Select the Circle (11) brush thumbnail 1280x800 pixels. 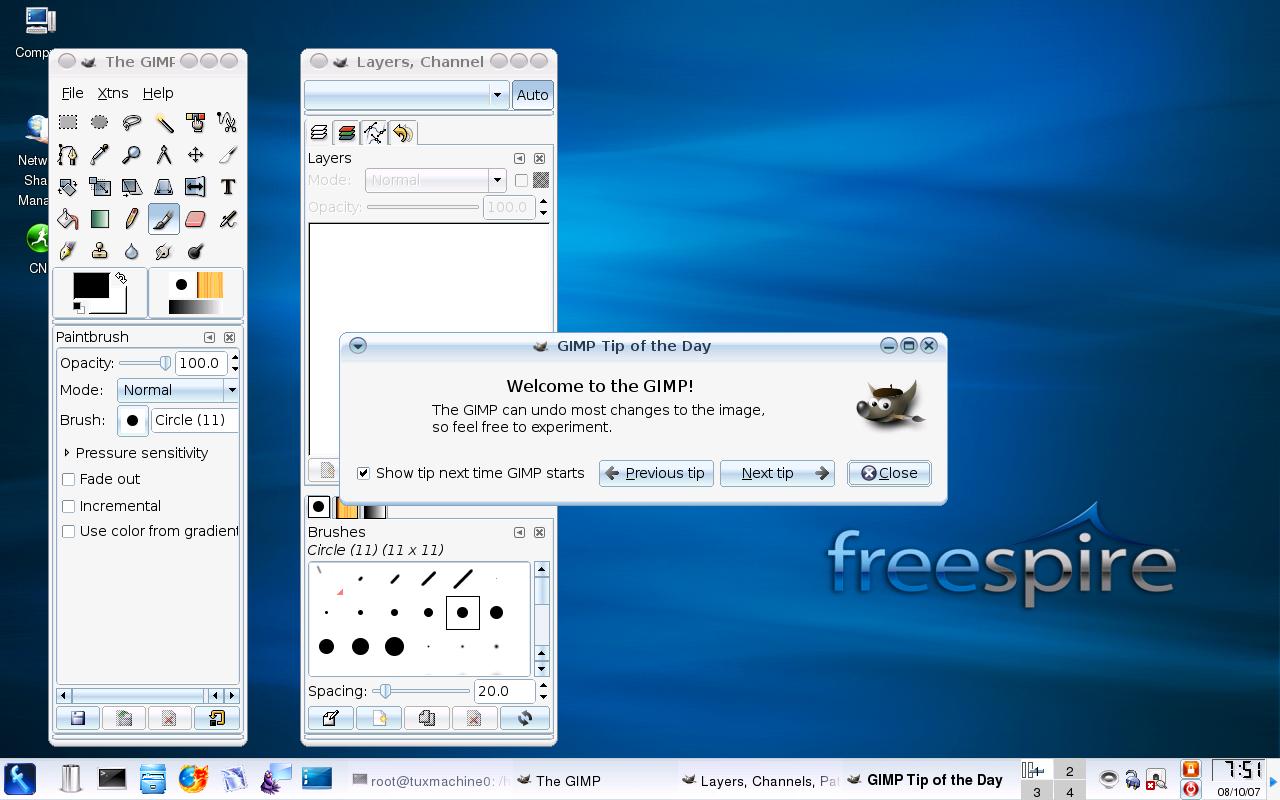(462, 612)
